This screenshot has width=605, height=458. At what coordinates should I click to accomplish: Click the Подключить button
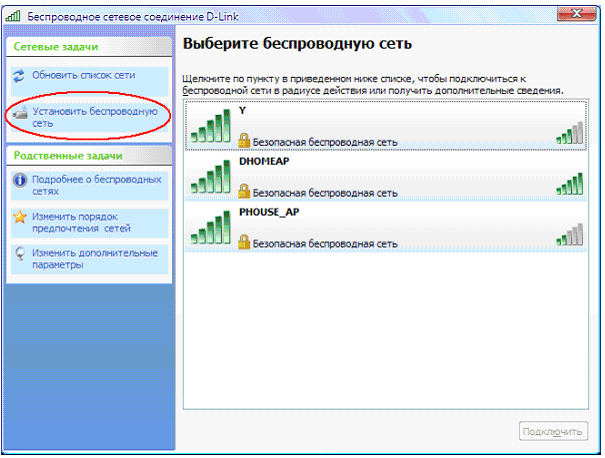pyautogui.click(x=553, y=431)
